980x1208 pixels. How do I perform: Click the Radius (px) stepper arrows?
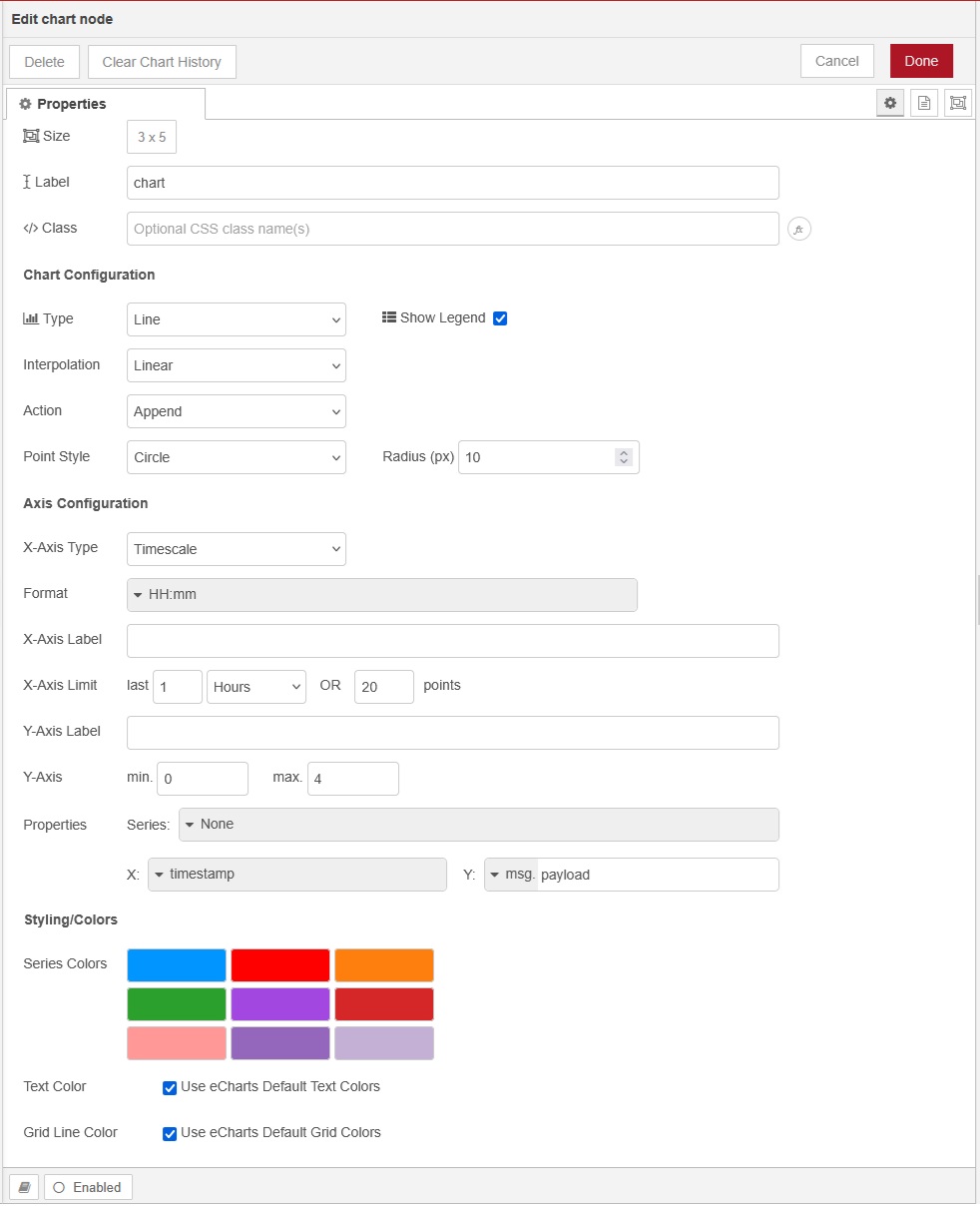tap(624, 457)
